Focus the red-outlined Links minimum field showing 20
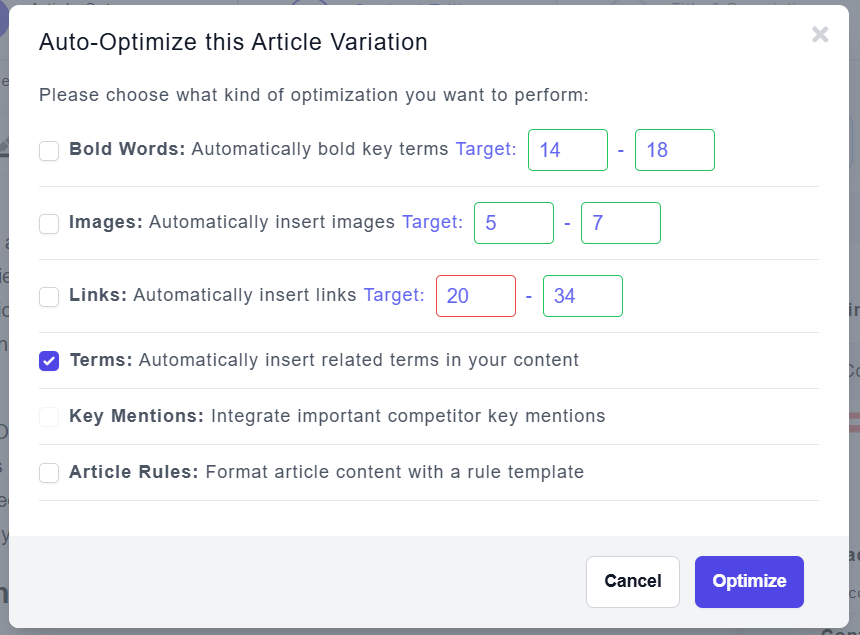860x635 pixels. tap(475, 296)
